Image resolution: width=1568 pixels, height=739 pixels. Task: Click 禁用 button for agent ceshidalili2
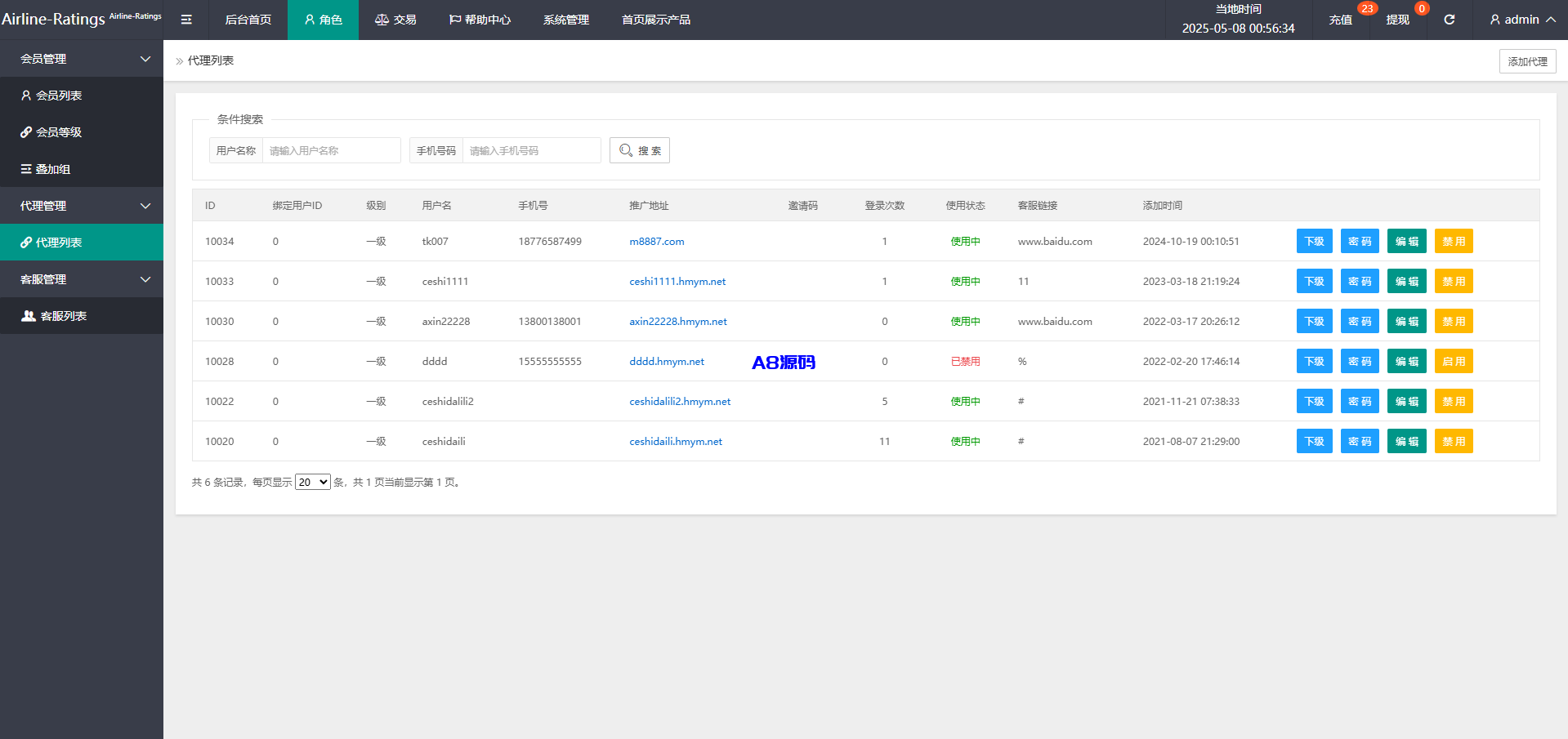(1454, 401)
